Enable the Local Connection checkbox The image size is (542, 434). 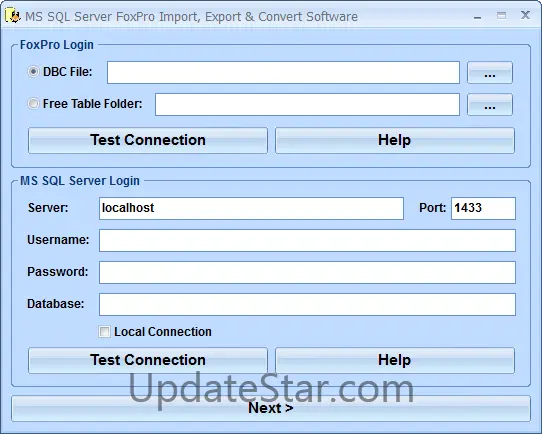(x=104, y=332)
